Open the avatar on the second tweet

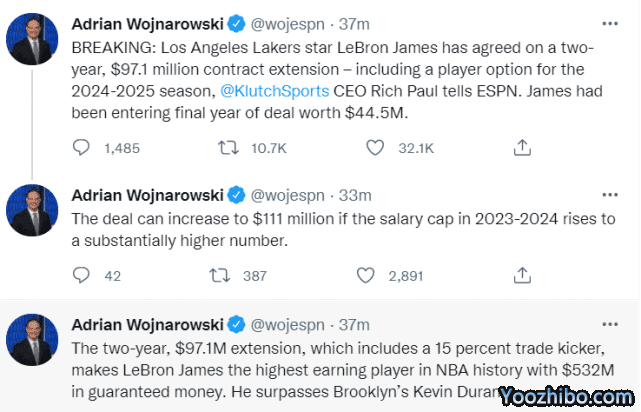tap(32, 210)
